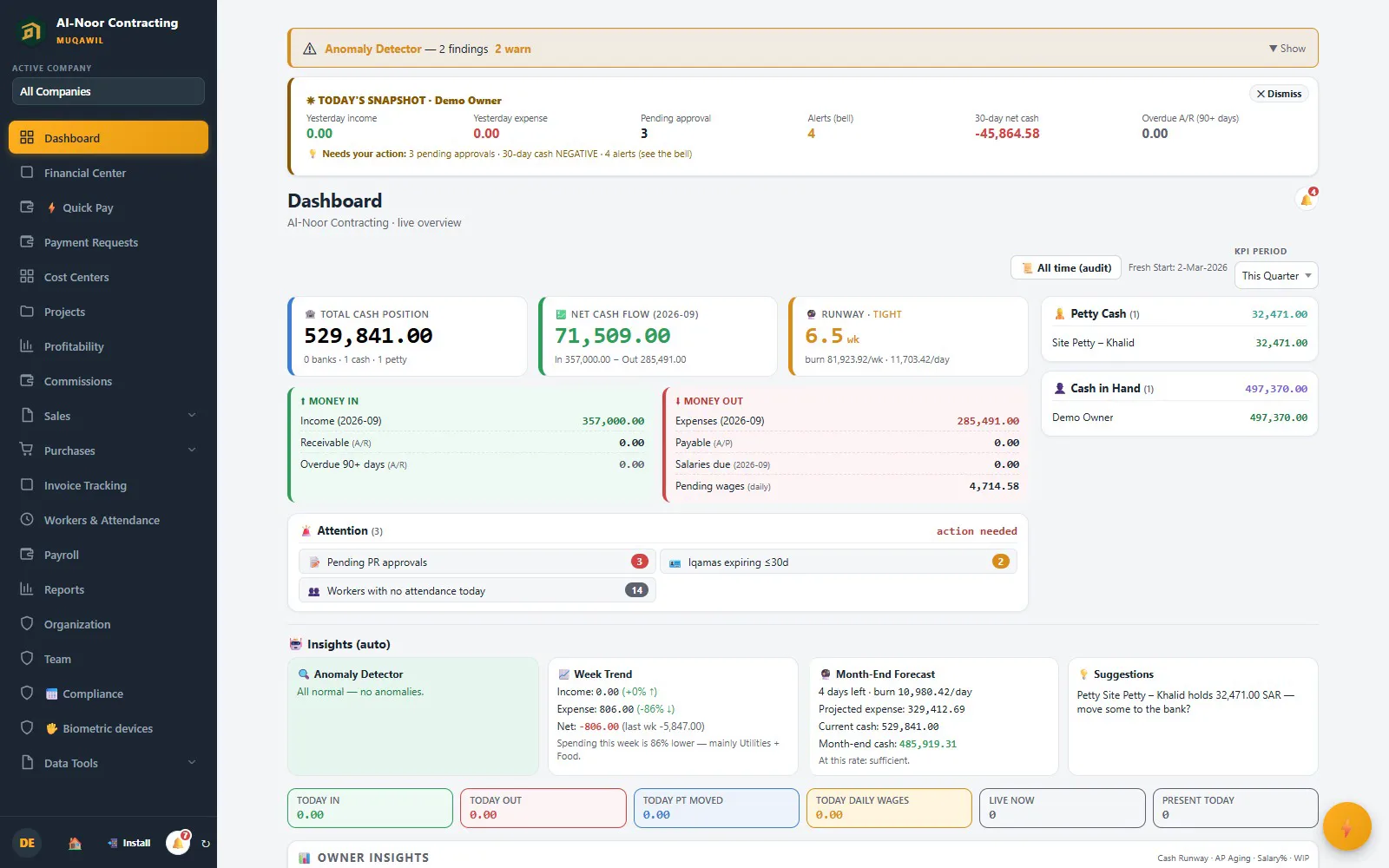Click the Cost Centers grid icon
Screen dimensions: 1389x868
[x=27, y=277]
